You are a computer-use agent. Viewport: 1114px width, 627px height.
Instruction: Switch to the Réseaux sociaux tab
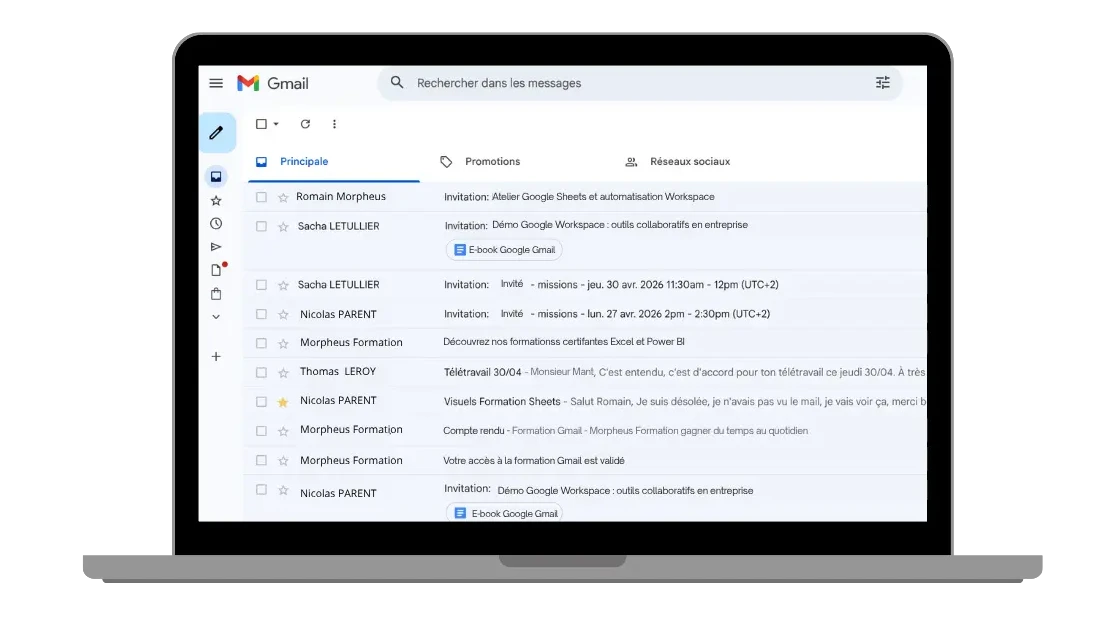[x=678, y=162]
